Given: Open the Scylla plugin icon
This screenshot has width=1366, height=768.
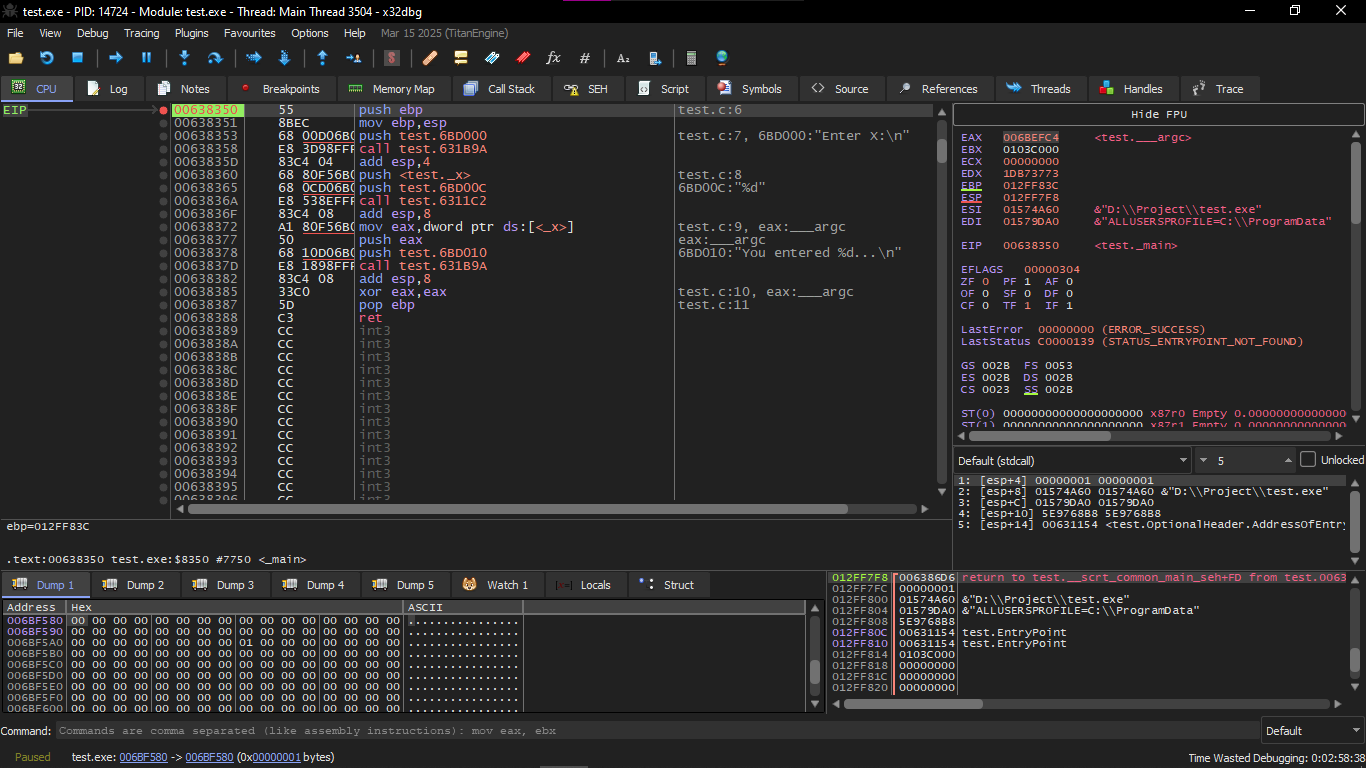Looking at the screenshot, I should pyautogui.click(x=393, y=58).
